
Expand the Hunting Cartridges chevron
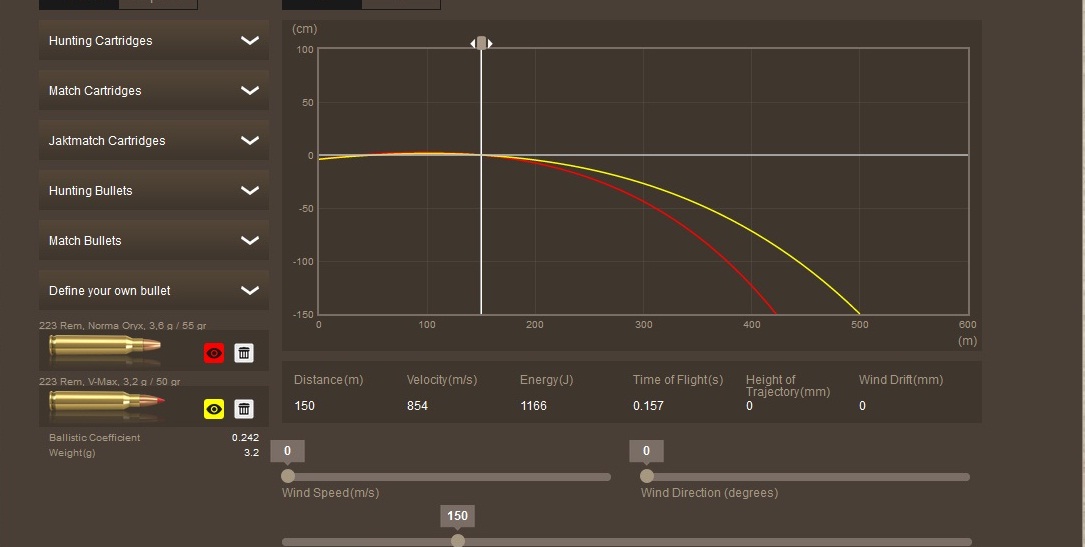[250, 41]
